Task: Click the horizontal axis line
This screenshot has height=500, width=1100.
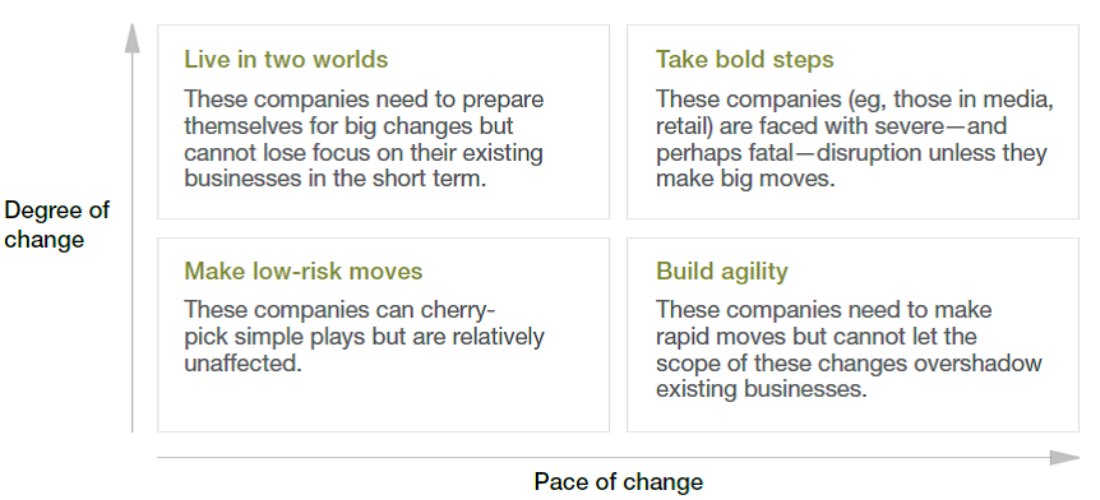Action: click(603, 457)
